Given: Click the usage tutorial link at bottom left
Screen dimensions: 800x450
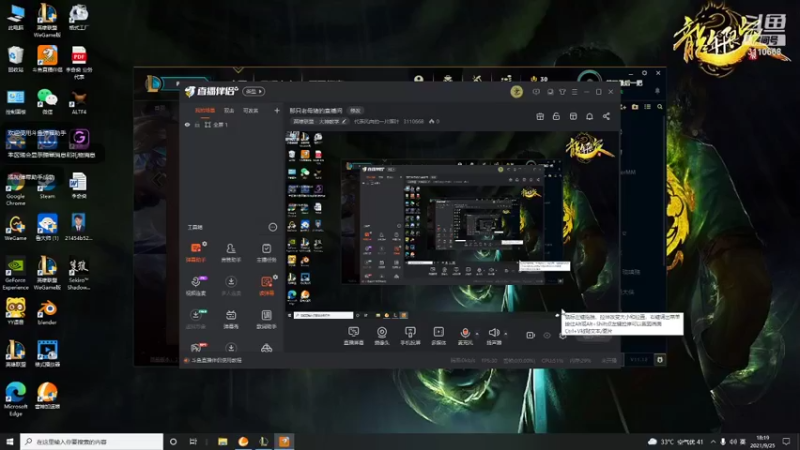Looking at the screenshot, I should click(x=216, y=360).
